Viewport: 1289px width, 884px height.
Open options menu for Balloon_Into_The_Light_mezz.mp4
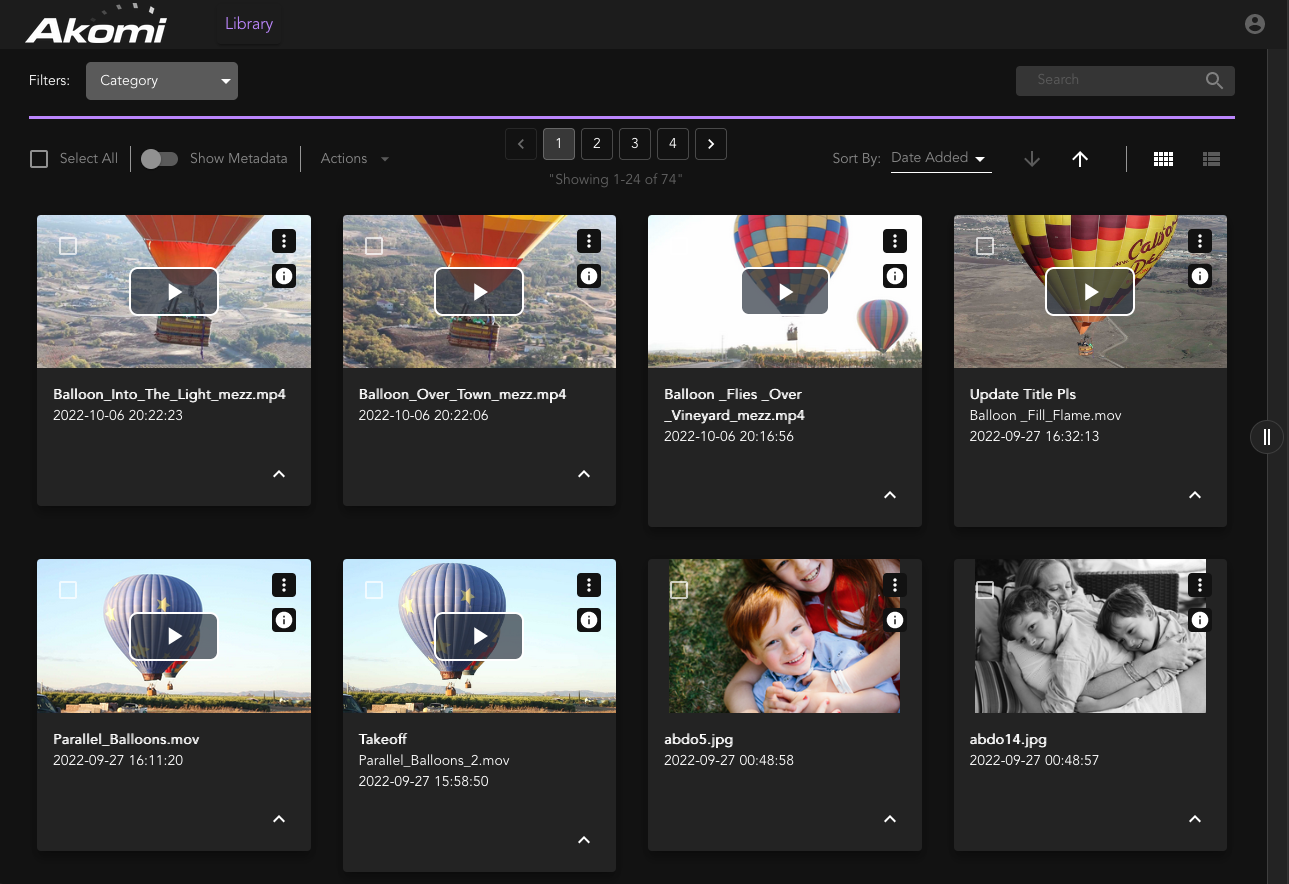[x=284, y=241]
